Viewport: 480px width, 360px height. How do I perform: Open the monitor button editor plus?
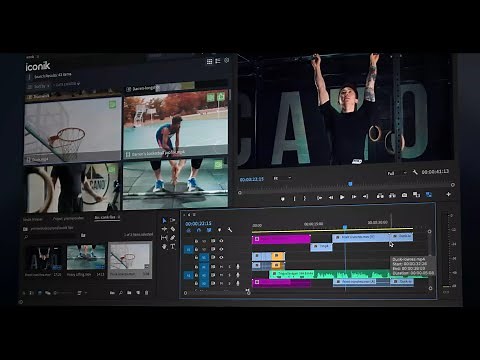[x=449, y=194]
